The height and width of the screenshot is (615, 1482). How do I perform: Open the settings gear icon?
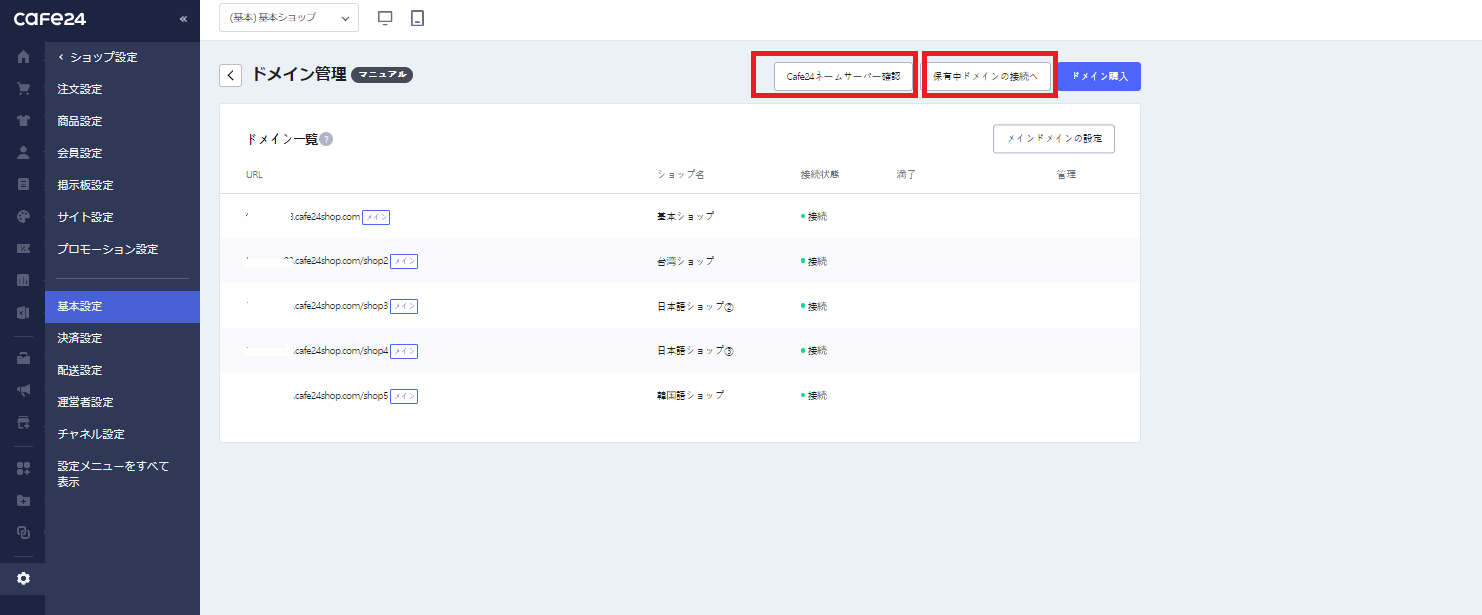click(x=23, y=579)
